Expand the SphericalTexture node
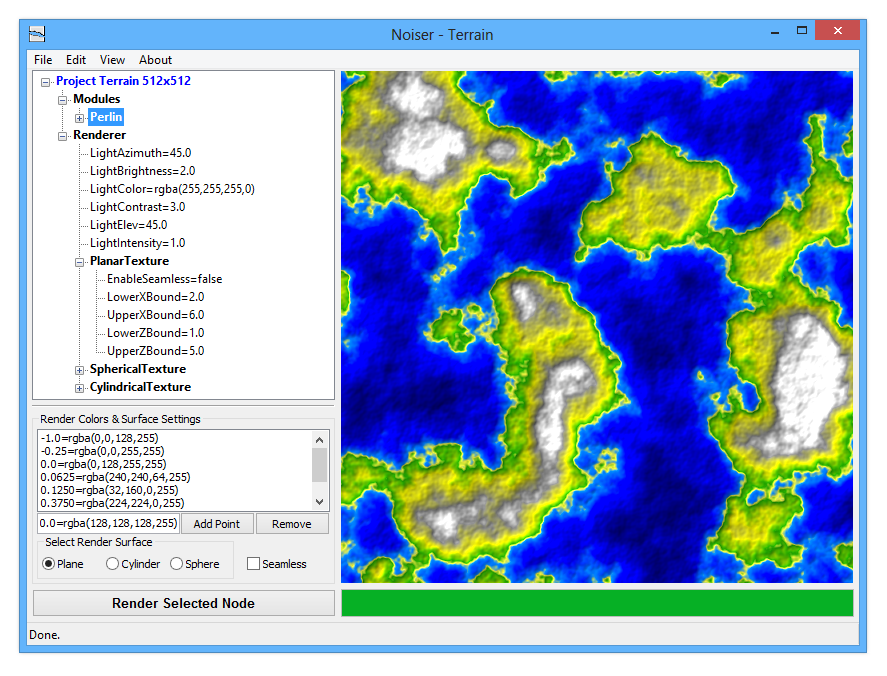 click(x=80, y=370)
